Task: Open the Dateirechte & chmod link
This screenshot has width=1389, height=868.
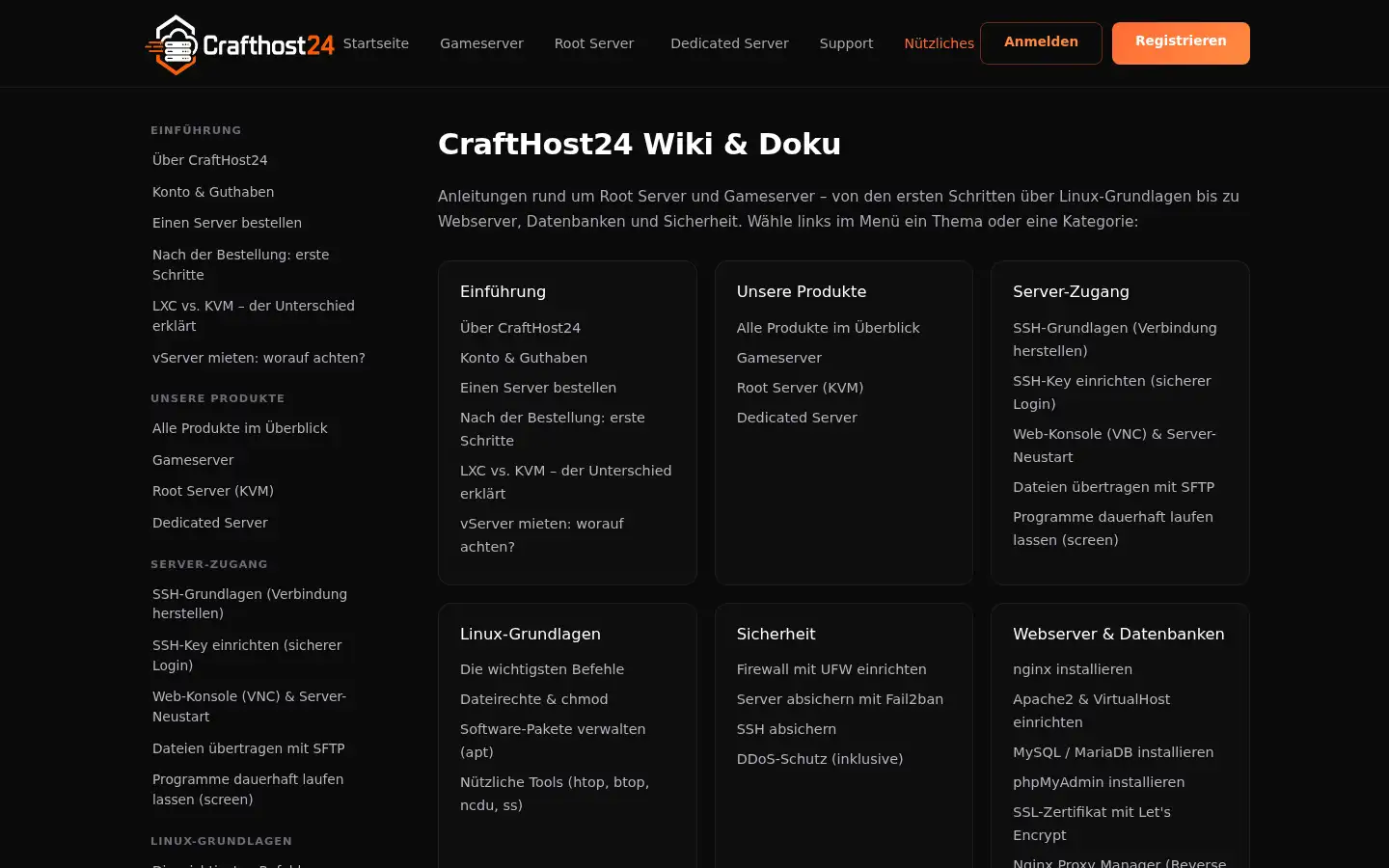Action: [534, 699]
